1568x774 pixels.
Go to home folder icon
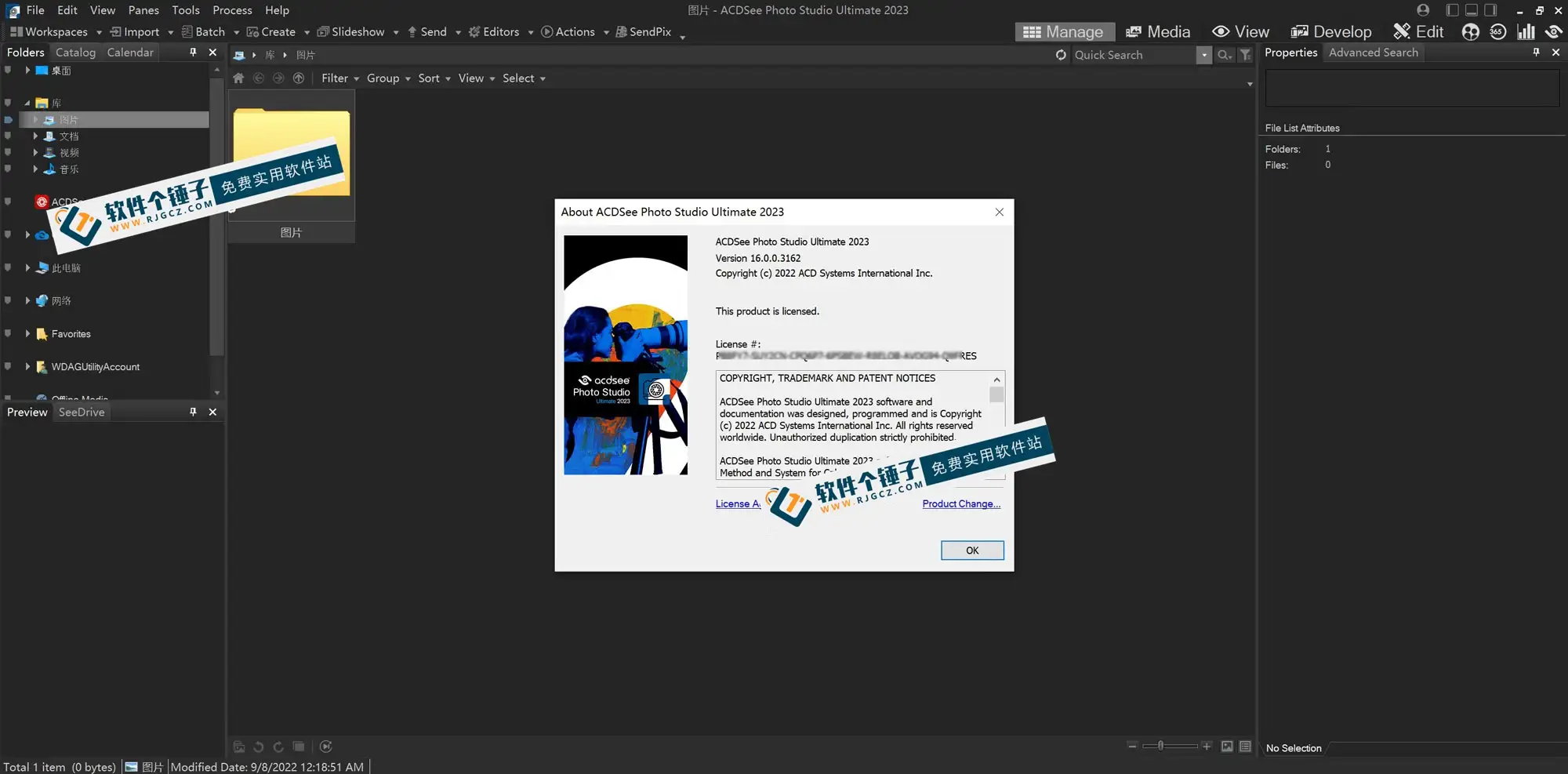239,78
